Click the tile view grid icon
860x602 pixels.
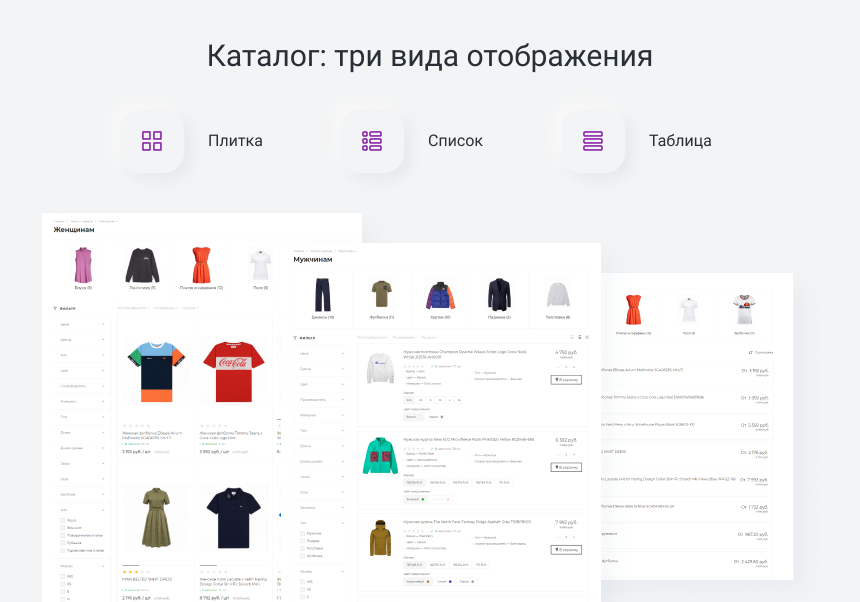[x=152, y=141]
